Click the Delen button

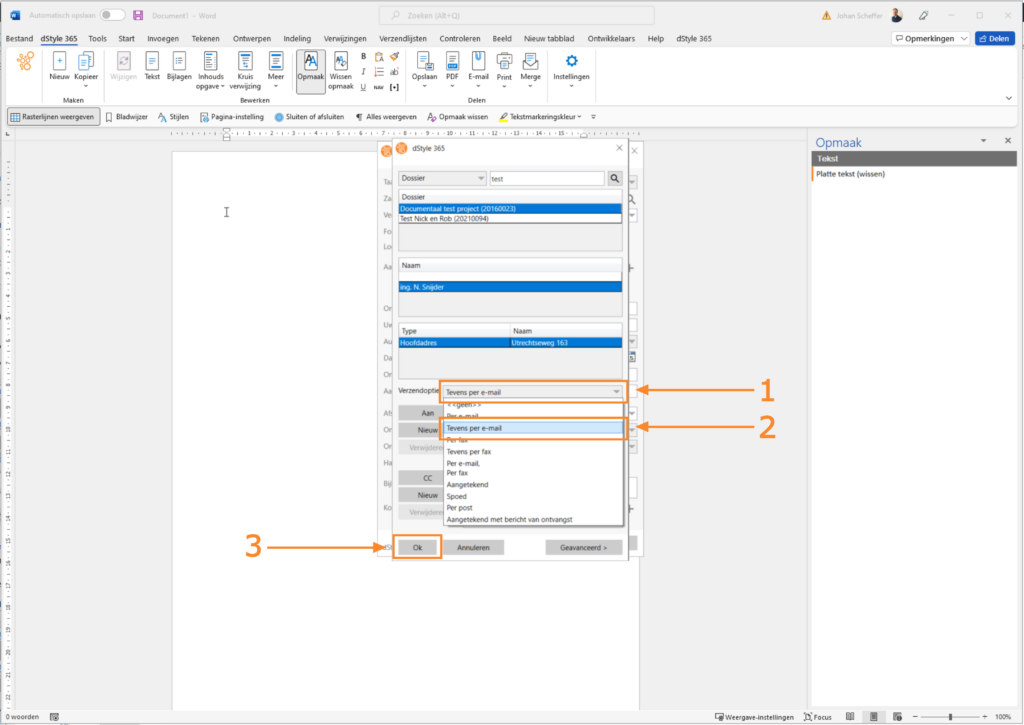[x=995, y=39]
